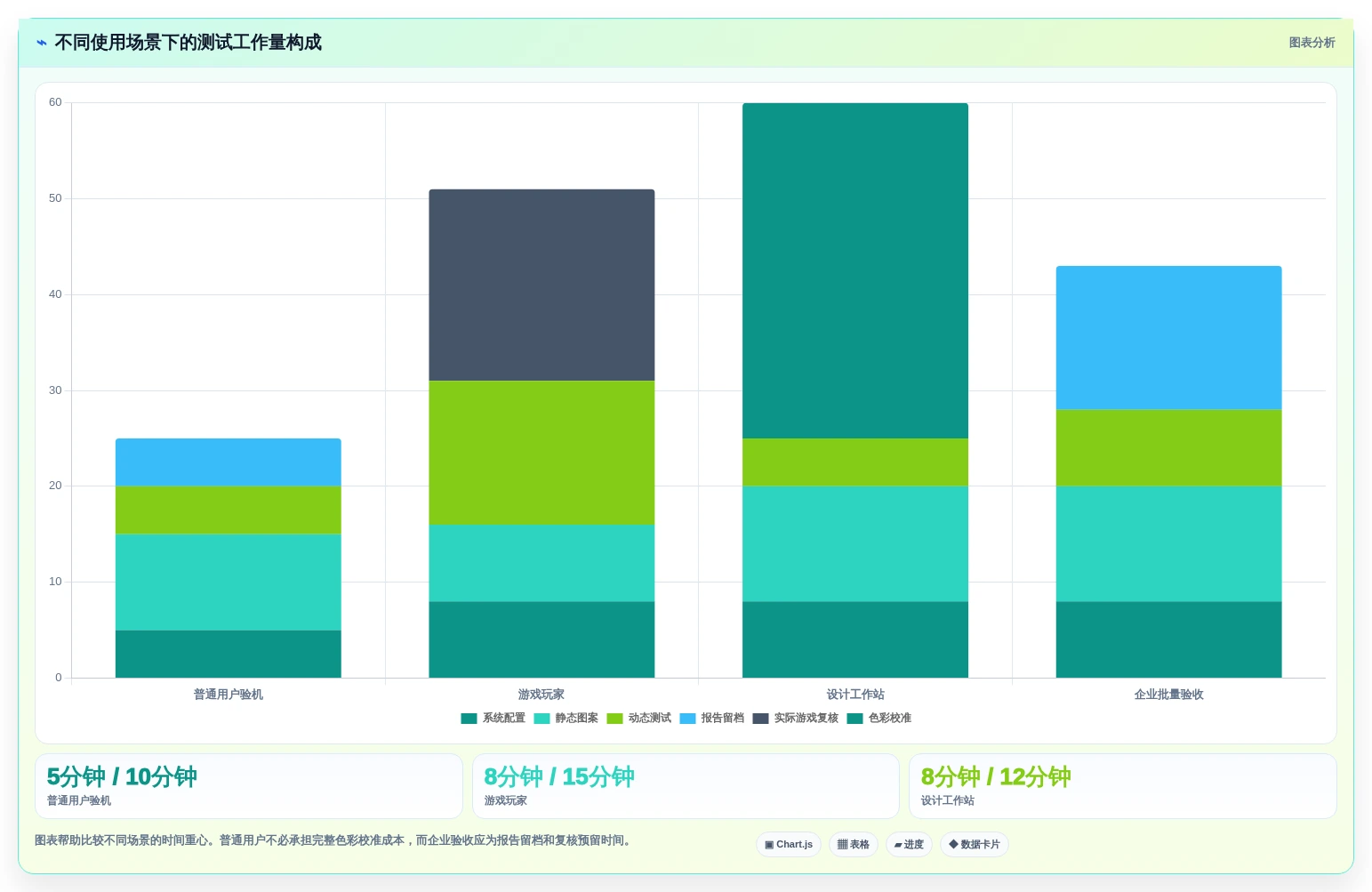Click the y-axis value 10

(x=55, y=582)
